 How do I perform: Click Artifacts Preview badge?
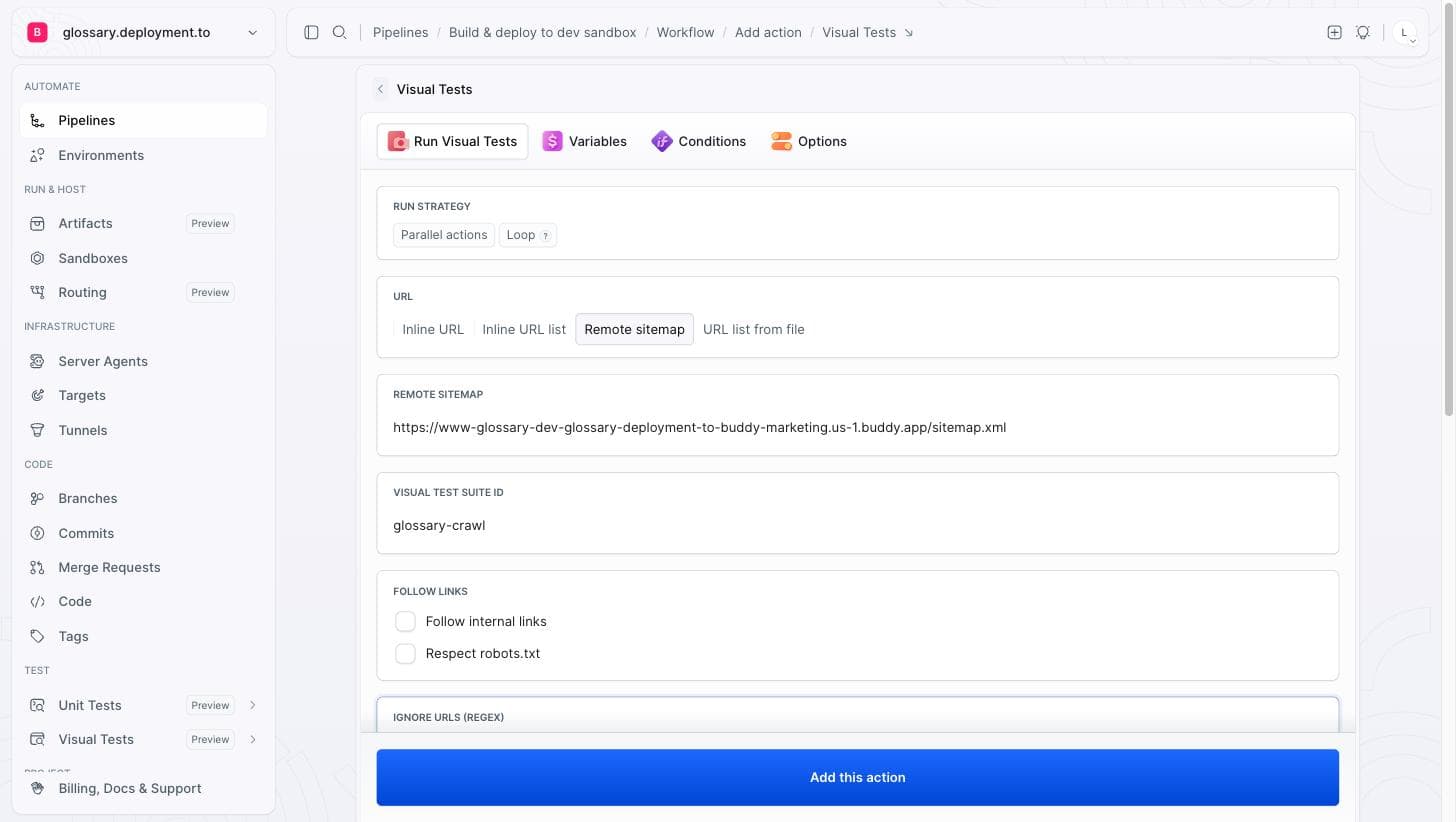tap(210, 223)
